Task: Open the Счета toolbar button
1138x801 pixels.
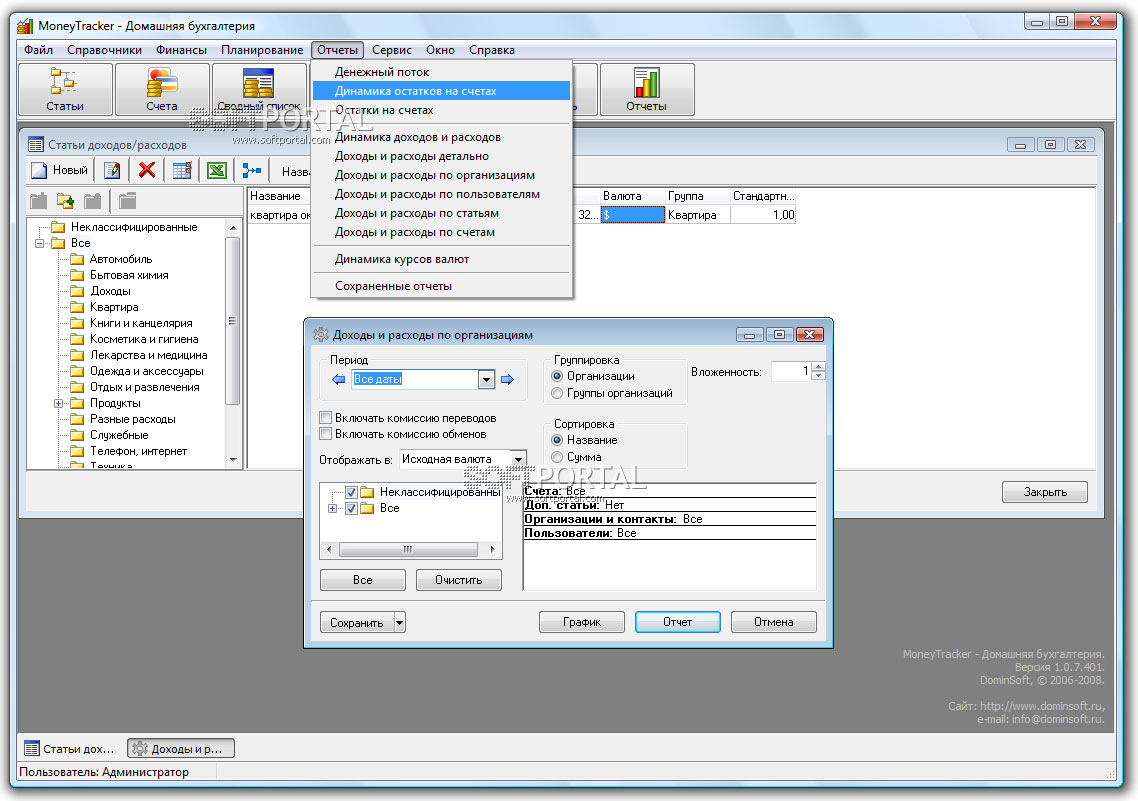Action: click(x=162, y=89)
